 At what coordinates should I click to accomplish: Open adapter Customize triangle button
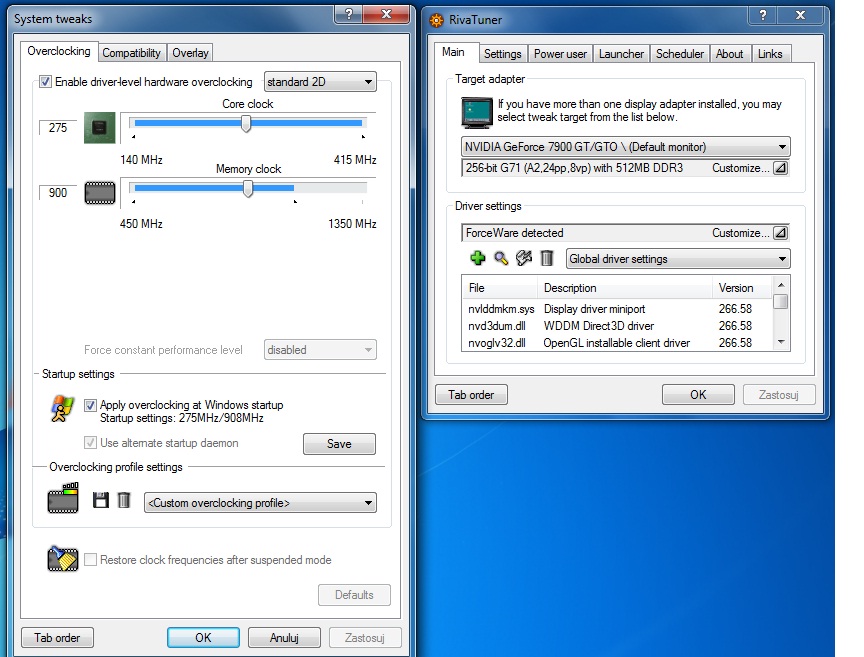(x=780, y=168)
